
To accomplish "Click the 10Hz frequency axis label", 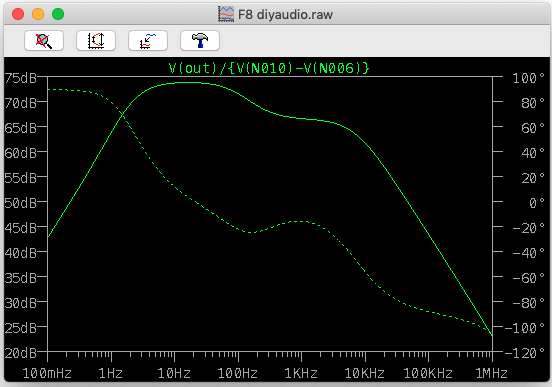I will [x=174, y=373].
